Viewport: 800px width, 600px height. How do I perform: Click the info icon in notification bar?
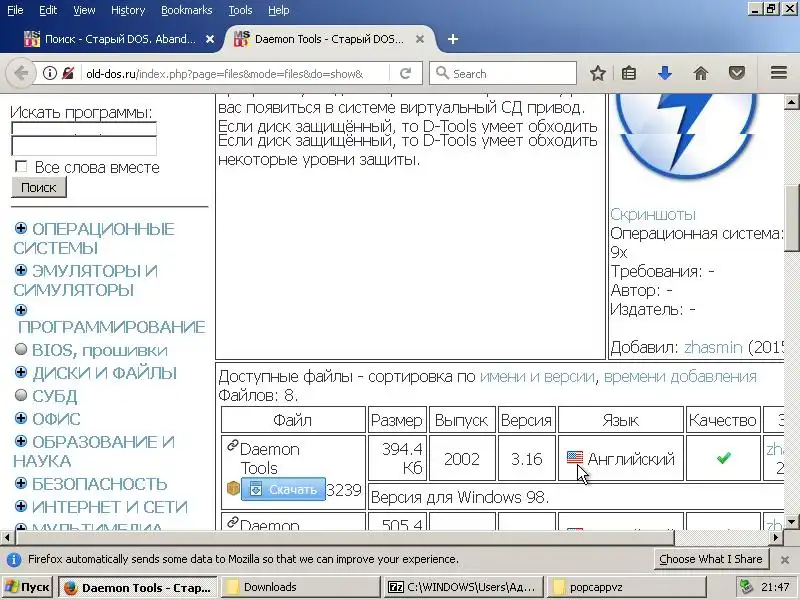14,560
